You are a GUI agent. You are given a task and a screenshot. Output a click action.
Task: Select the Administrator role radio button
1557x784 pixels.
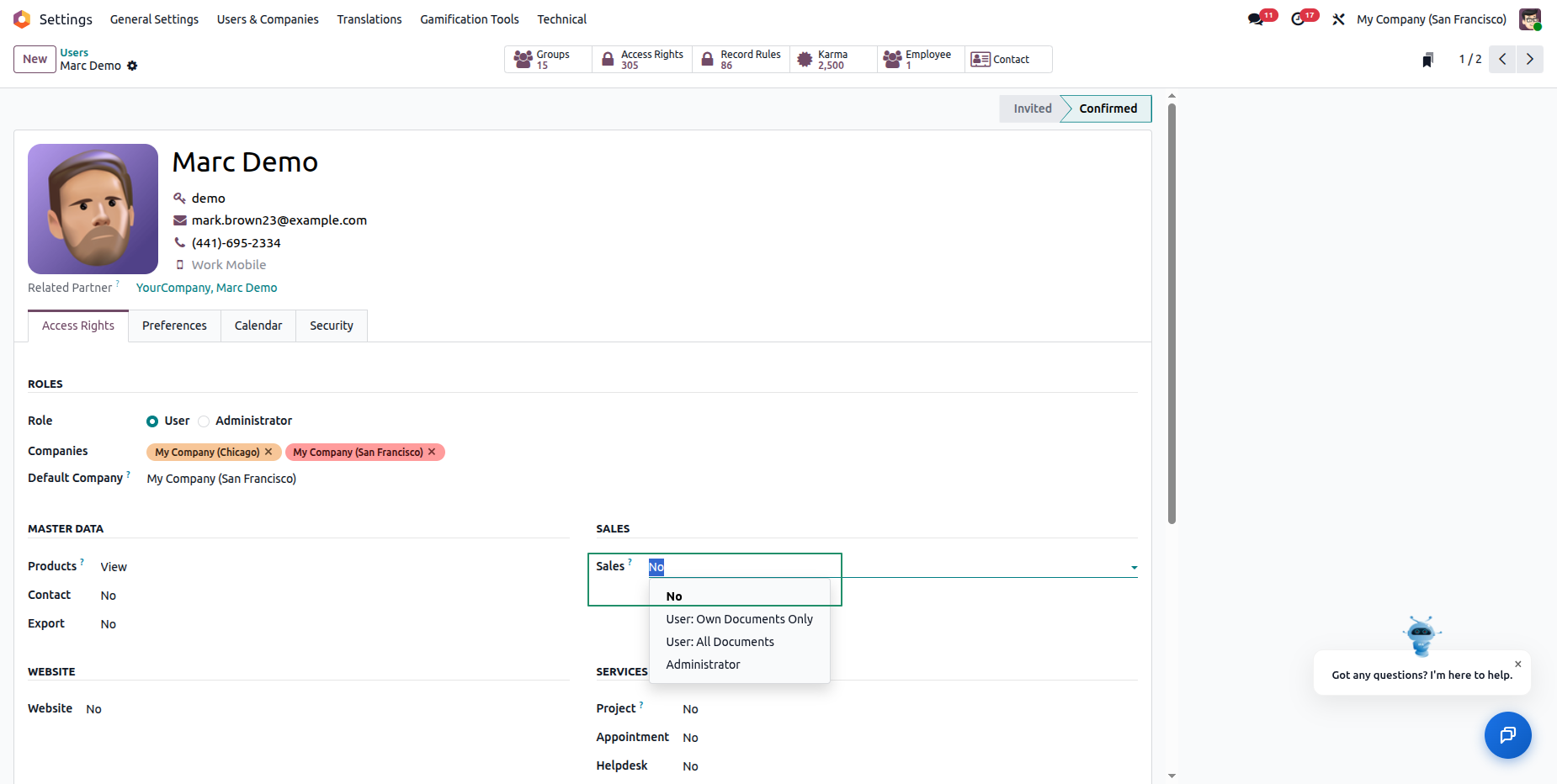pyautogui.click(x=204, y=421)
